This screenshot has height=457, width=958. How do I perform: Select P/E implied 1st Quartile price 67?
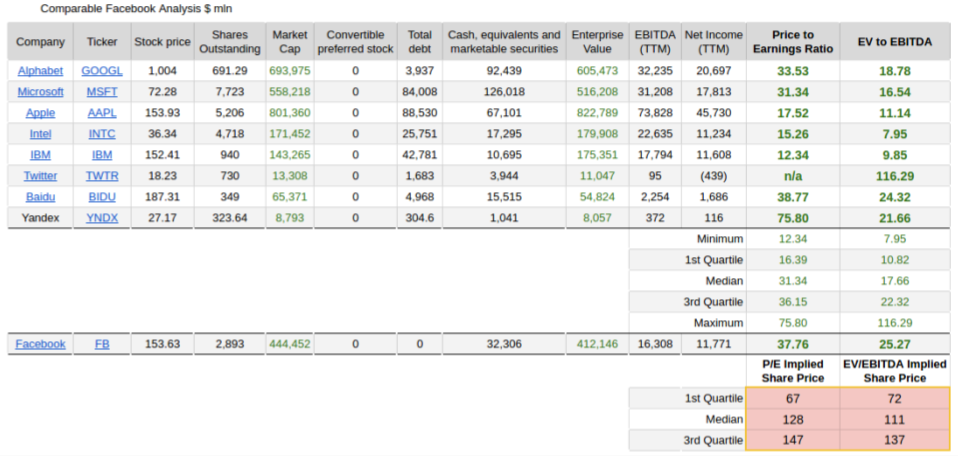(x=793, y=399)
